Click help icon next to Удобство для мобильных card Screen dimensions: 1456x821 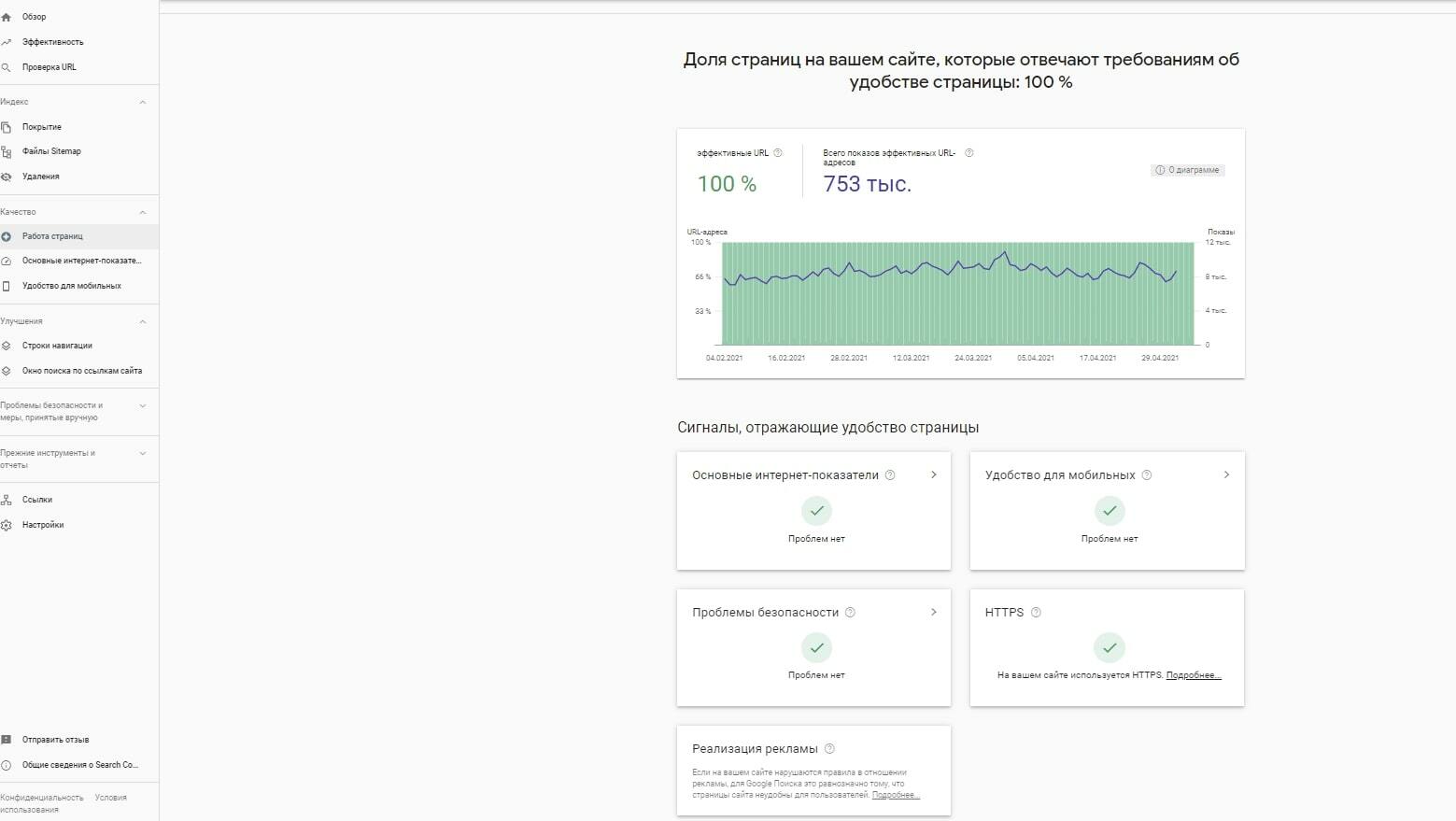(1147, 475)
